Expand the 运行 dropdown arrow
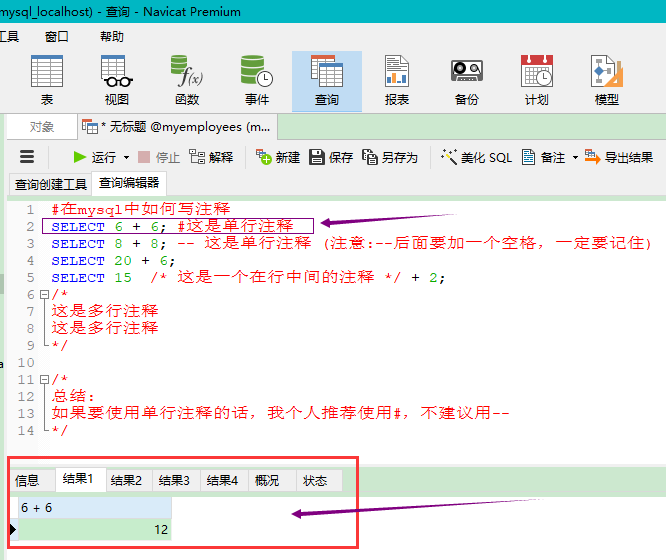The width and height of the screenshot is (666, 560). 126,158
